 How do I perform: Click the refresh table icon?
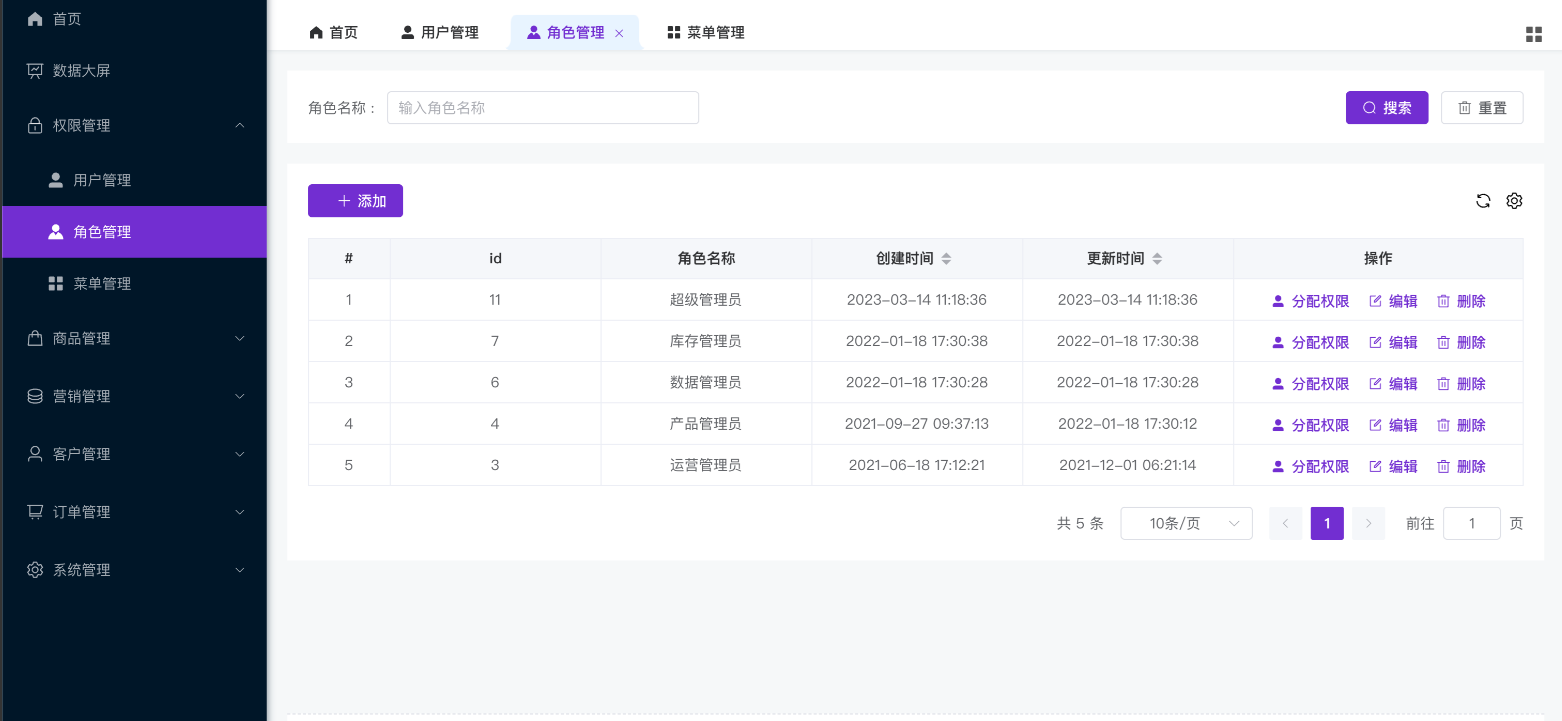[1483, 201]
